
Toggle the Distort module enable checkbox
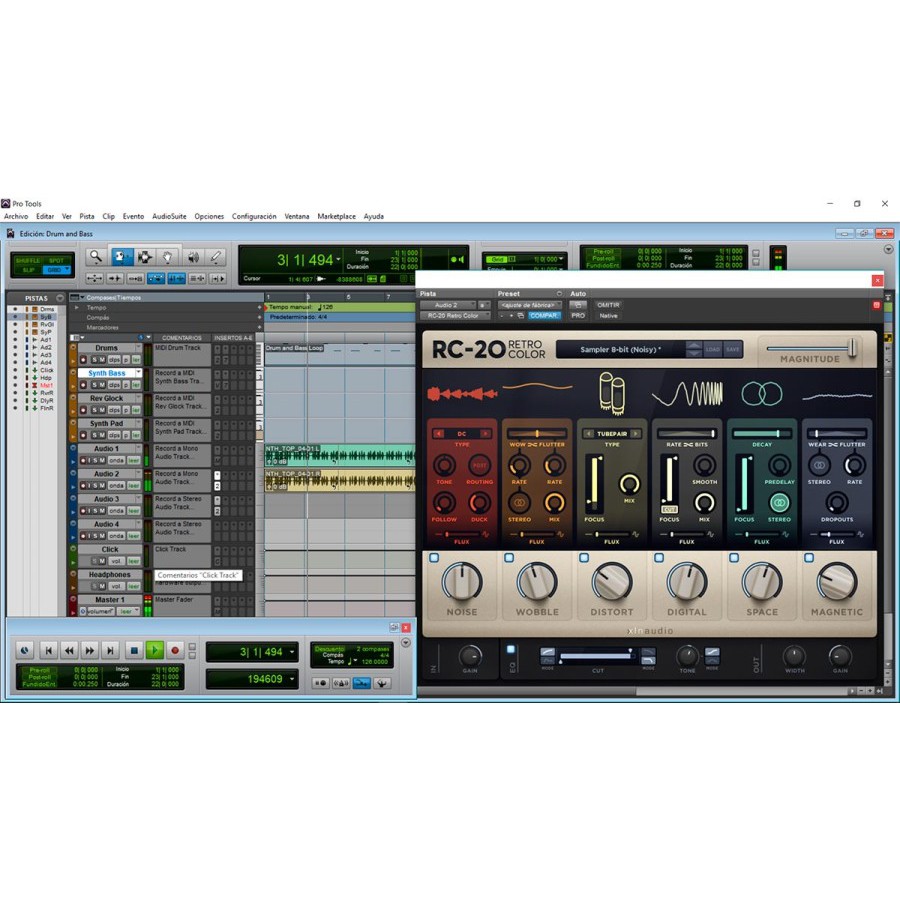pyautogui.click(x=584, y=557)
